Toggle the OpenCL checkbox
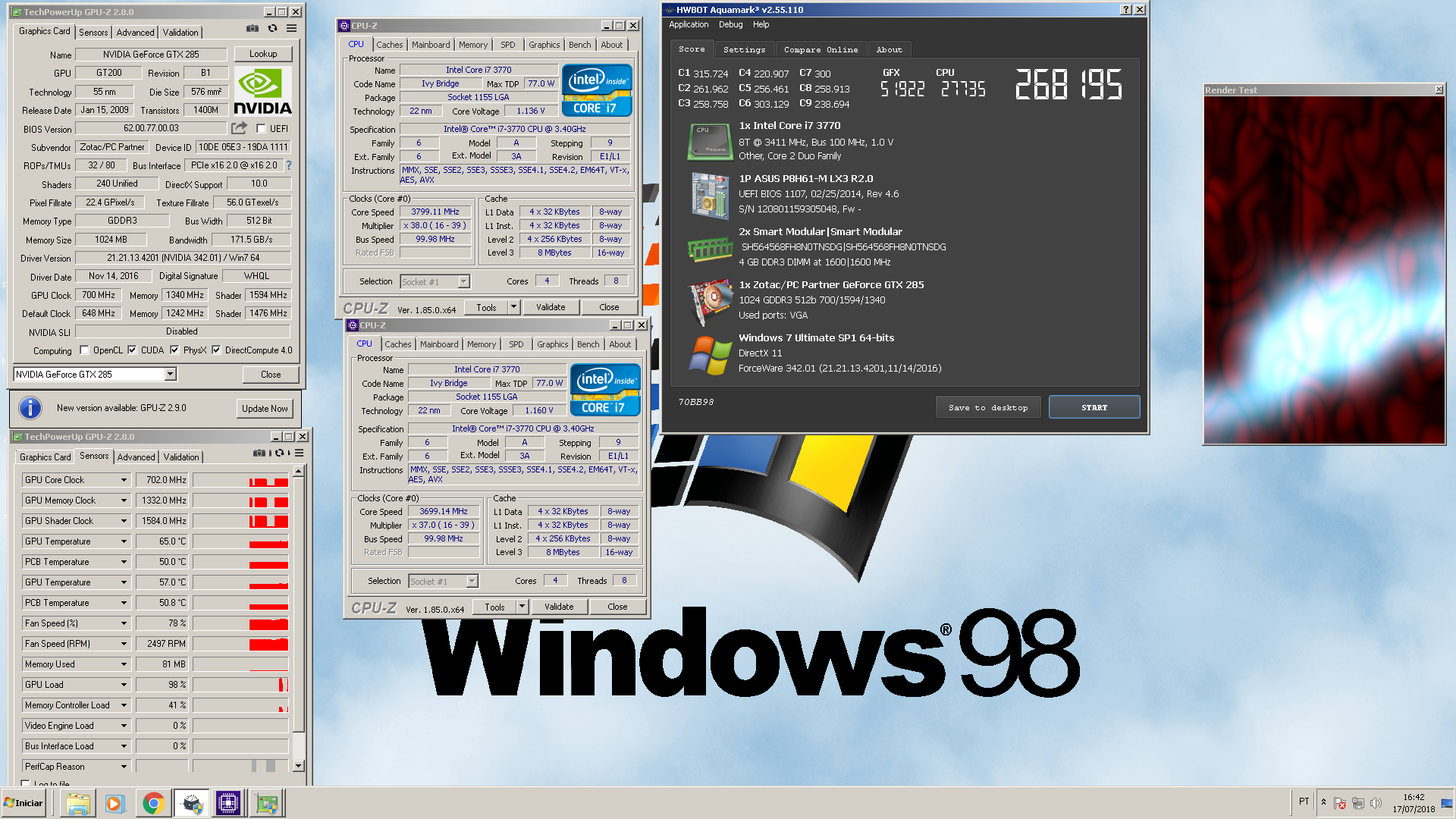Viewport: 1456px width, 819px height. [x=84, y=350]
